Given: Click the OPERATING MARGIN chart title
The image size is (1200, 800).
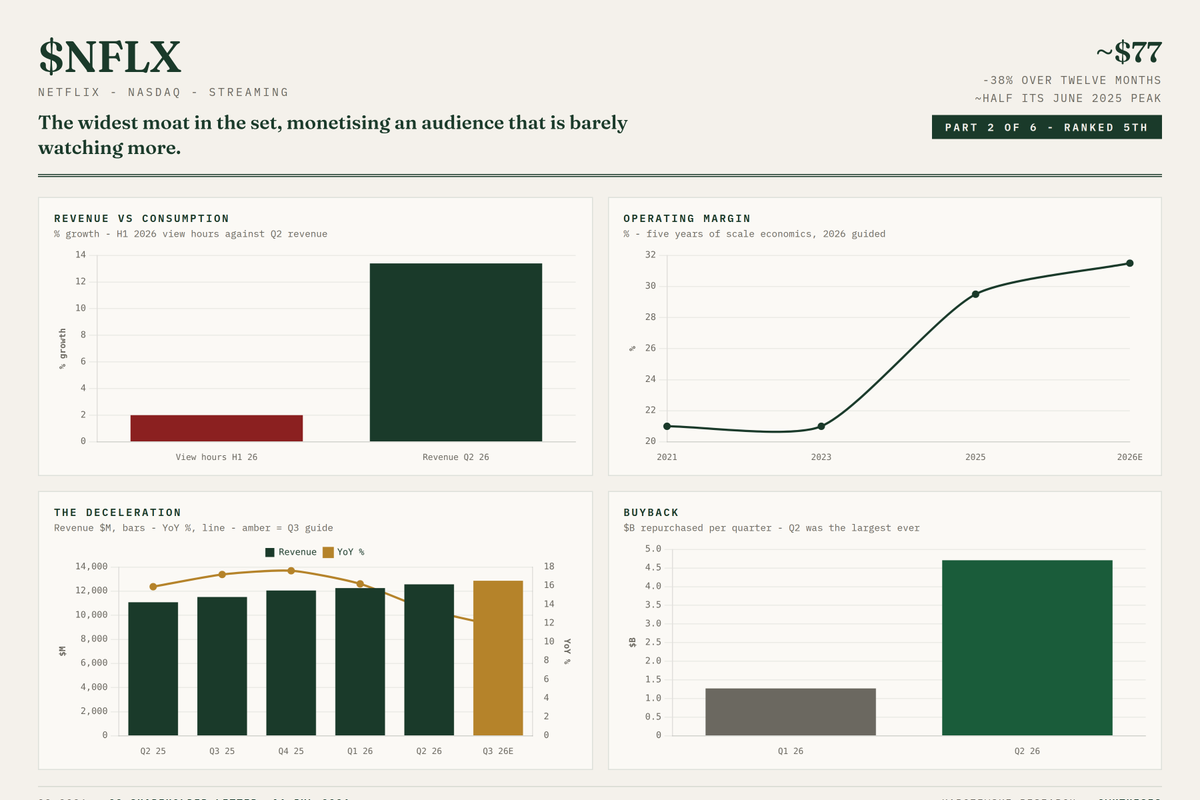Looking at the screenshot, I should (687, 218).
